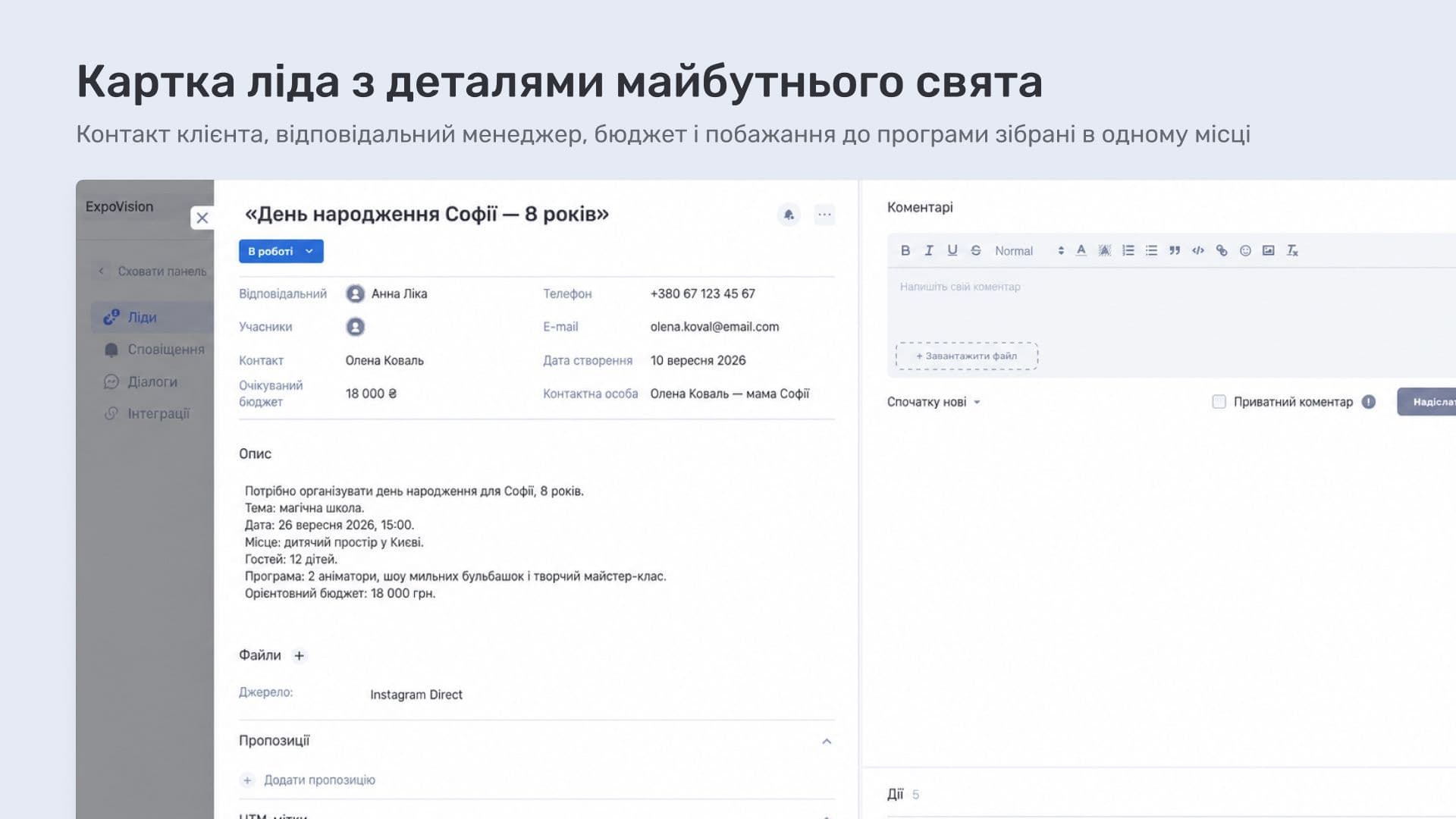
Task: Show private comment info tooltip icon
Action: tap(1368, 402)
